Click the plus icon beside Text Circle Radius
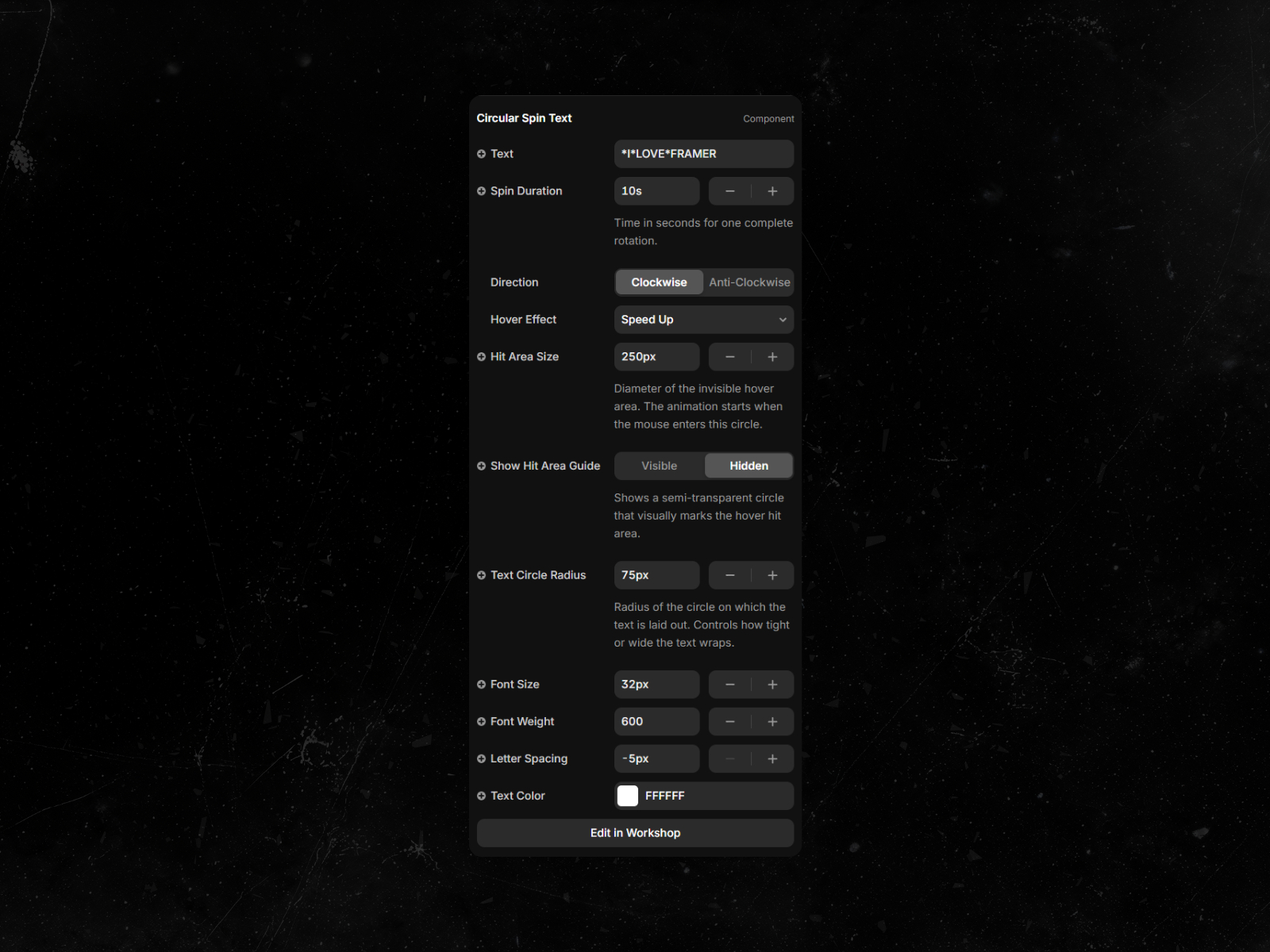The height and width of the screenshot is (952, 1270). pyautogui.click(x=481, y=575)
